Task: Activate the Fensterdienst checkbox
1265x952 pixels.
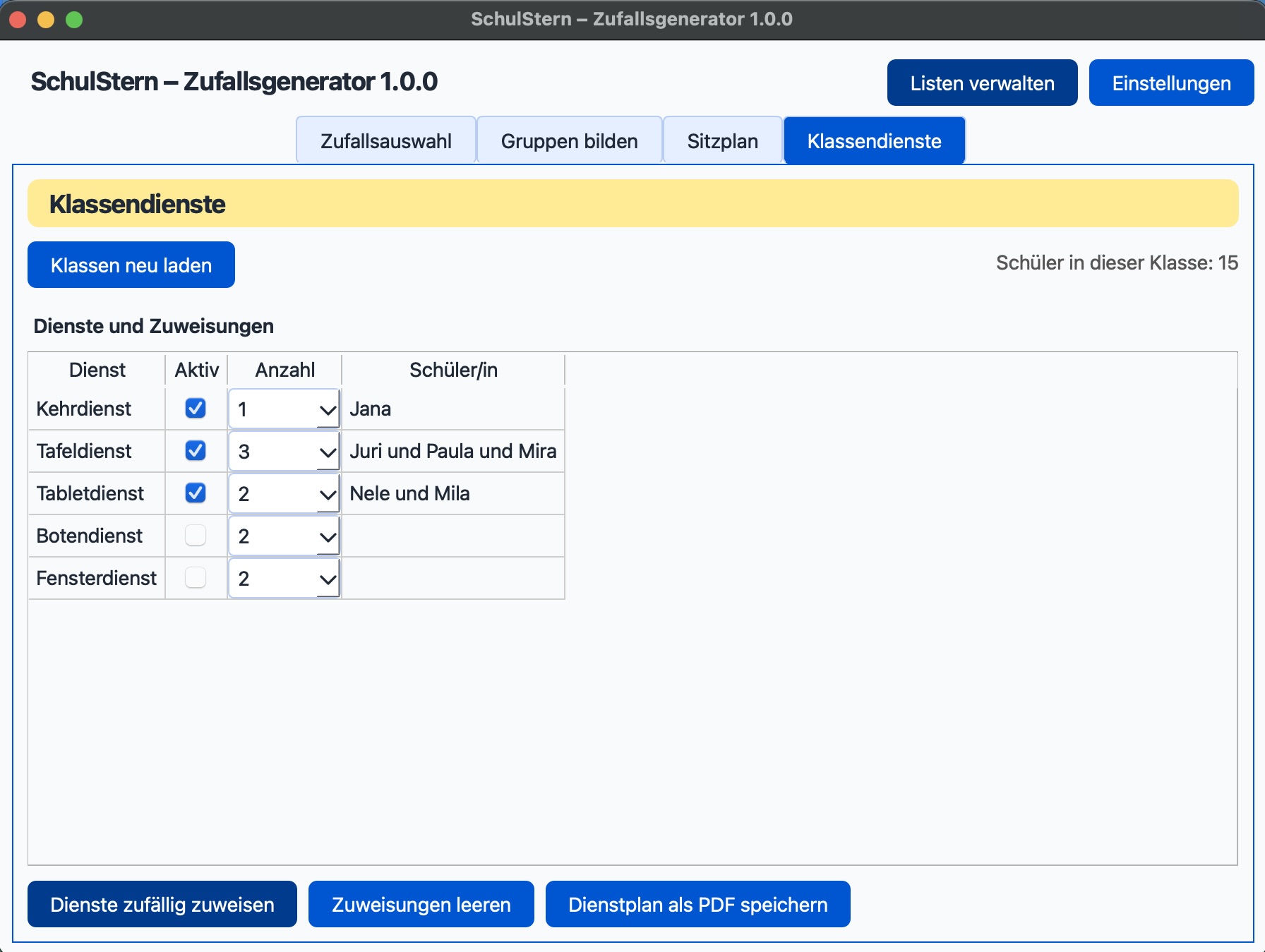Action: [x=196, y=578]
